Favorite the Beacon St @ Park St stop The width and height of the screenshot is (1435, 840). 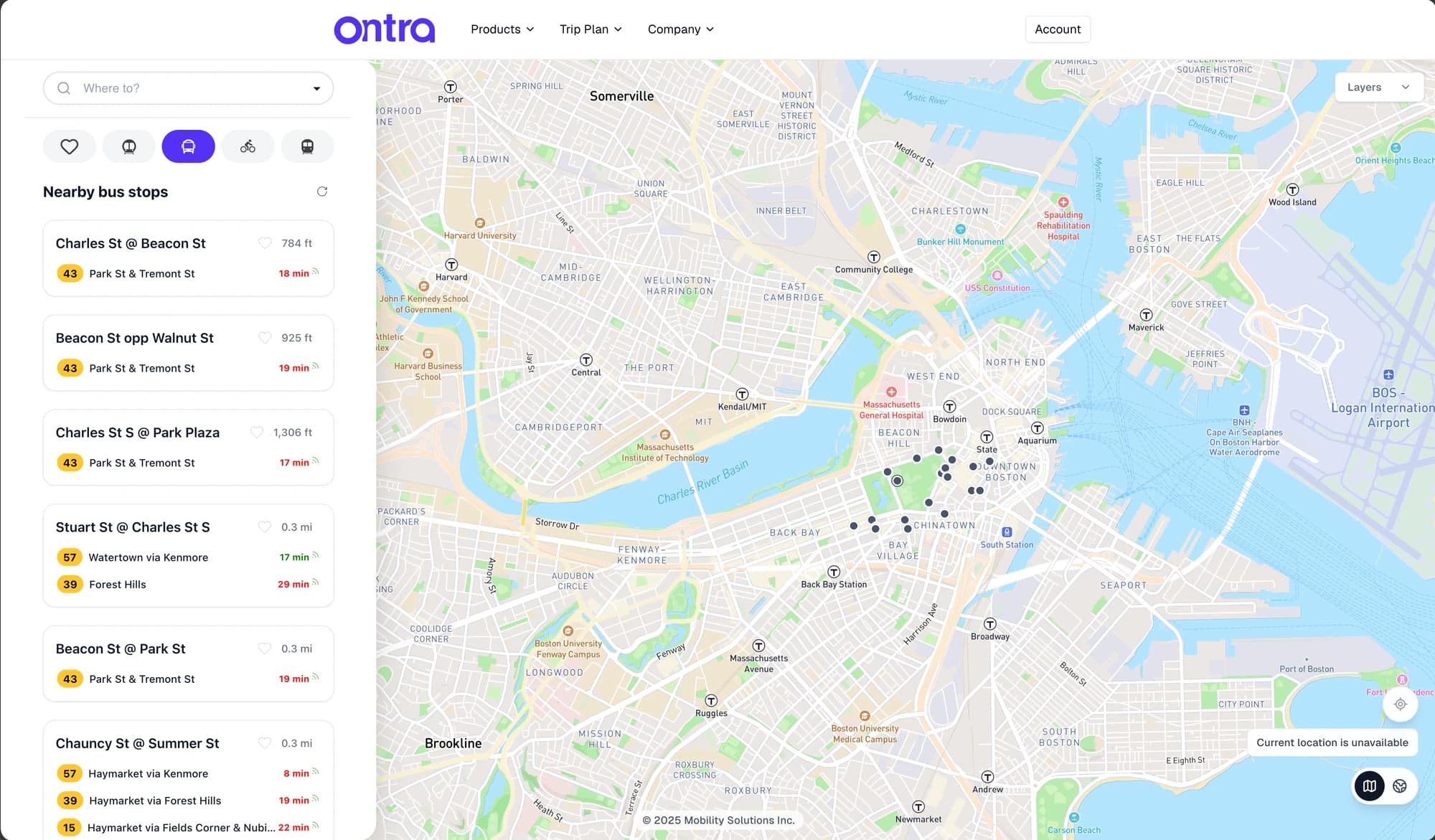[265, 648]
